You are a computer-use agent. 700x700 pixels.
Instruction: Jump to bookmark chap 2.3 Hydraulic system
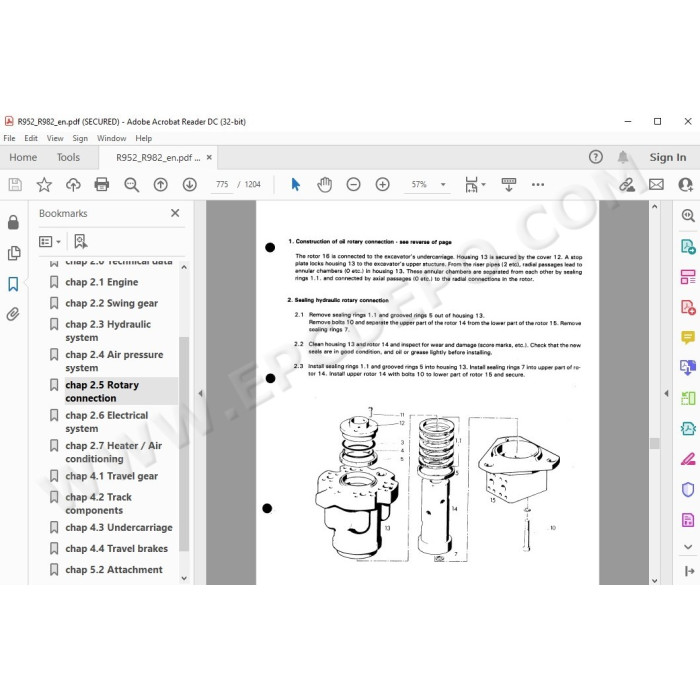[x=108, y=331]
